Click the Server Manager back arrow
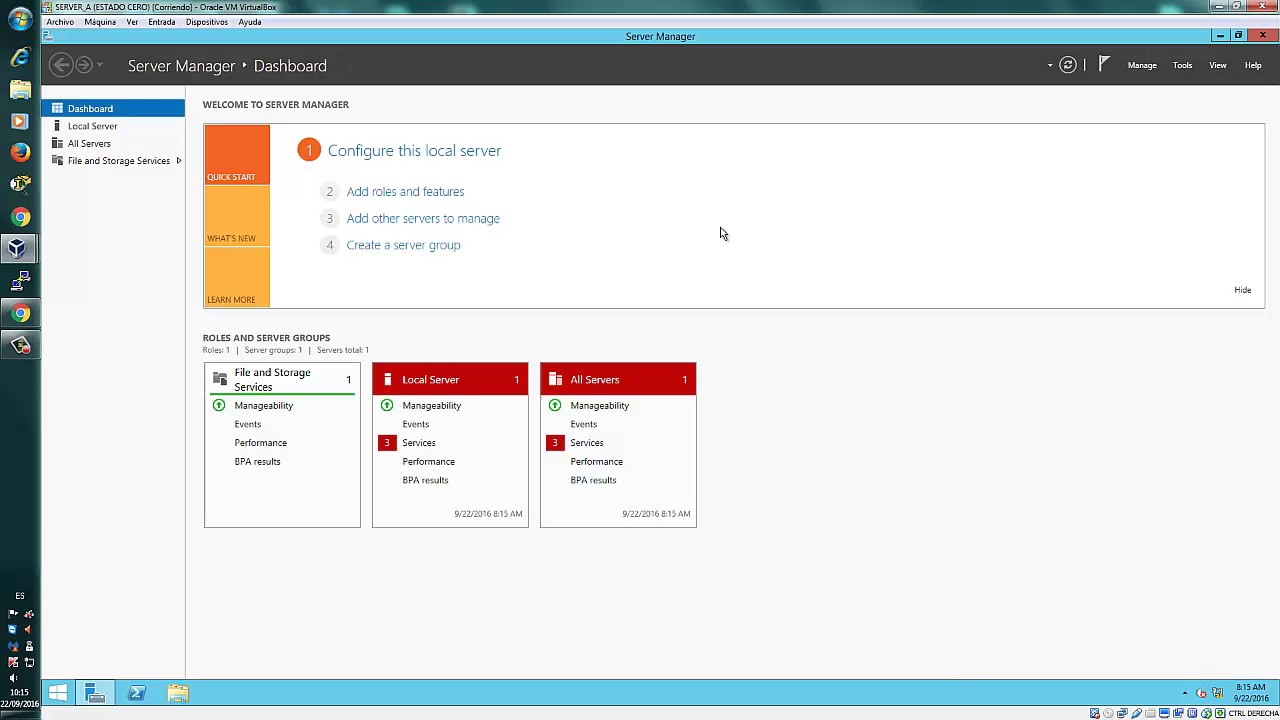1280x720 pixels. tap(61, 65)
